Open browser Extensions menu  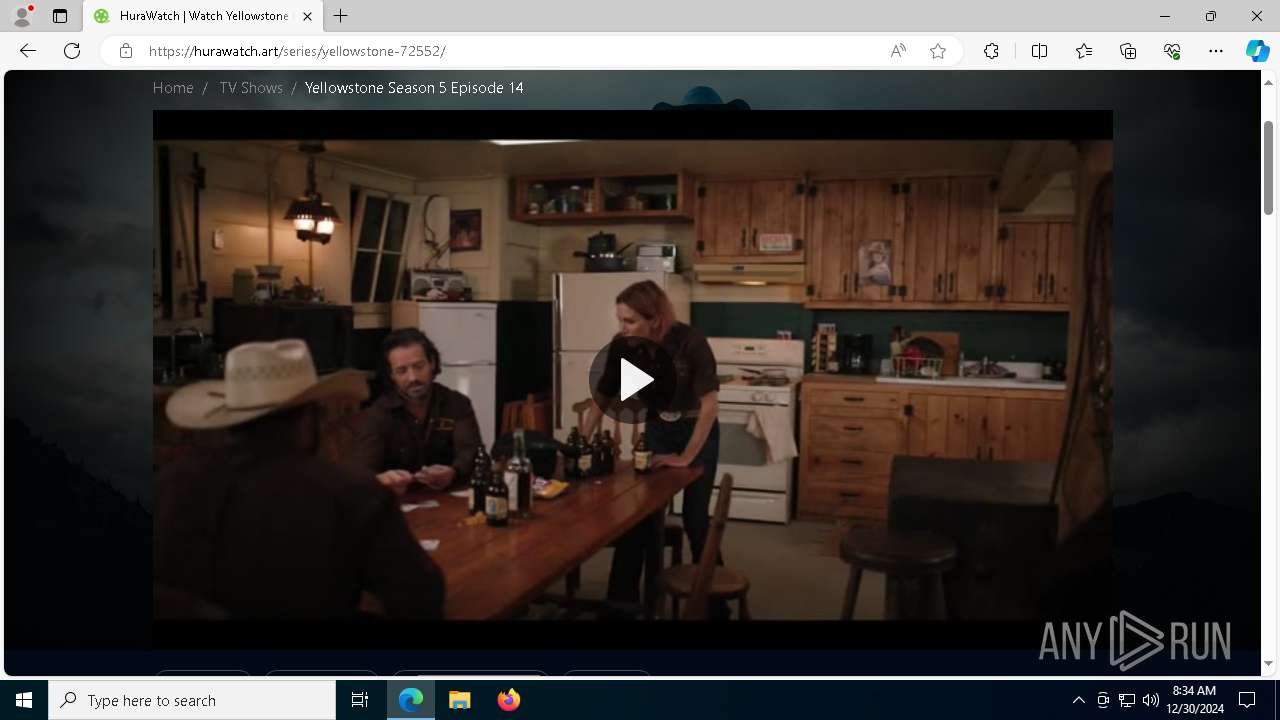tap(991, 51)
